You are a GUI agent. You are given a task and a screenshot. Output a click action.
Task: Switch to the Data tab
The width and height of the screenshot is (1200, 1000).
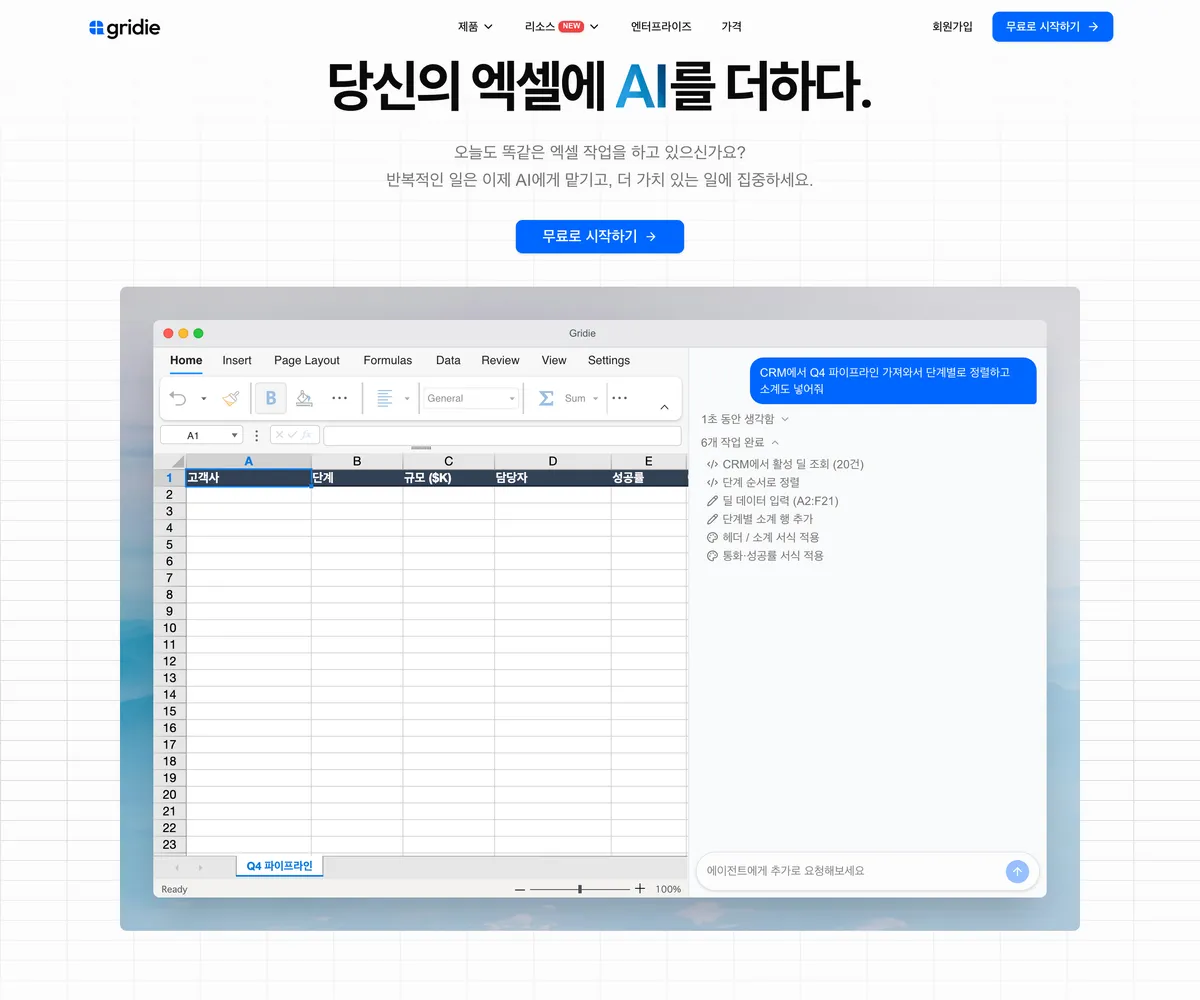pyautogui.click(x=448, y=360)
